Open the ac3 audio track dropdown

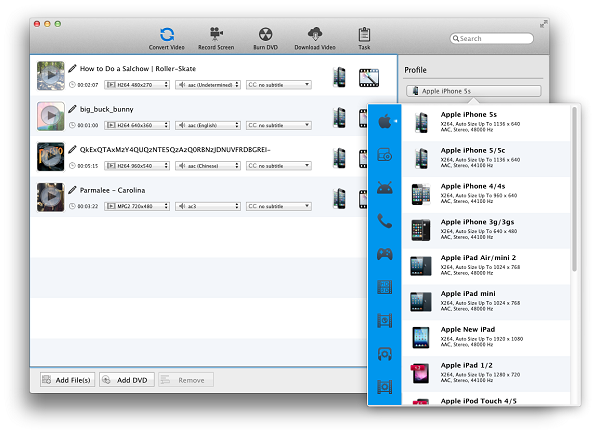pyautogui.click(x=208, y=206)
